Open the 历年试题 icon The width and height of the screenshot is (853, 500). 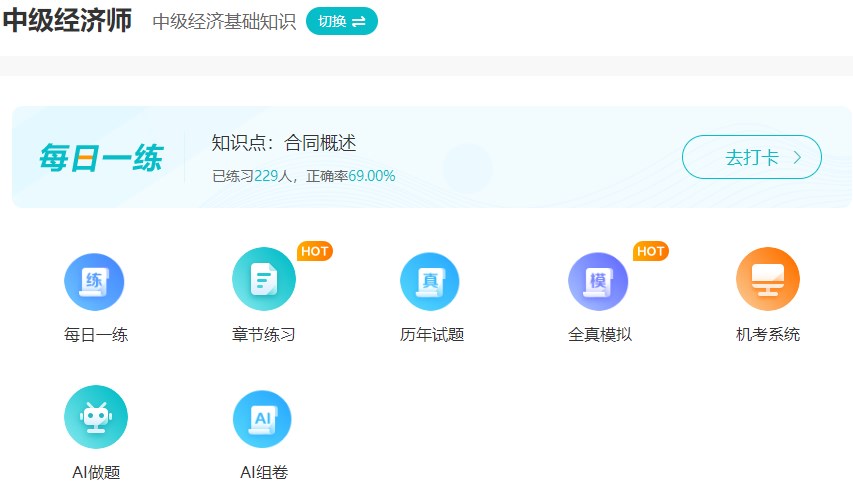click(430, 281)
